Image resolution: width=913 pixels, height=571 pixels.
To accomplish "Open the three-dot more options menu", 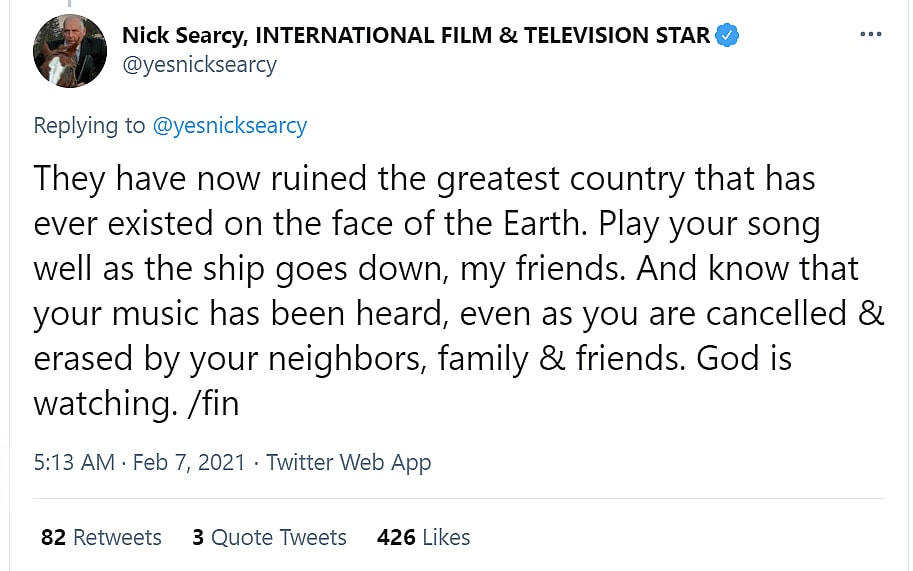I will point(871,35).
